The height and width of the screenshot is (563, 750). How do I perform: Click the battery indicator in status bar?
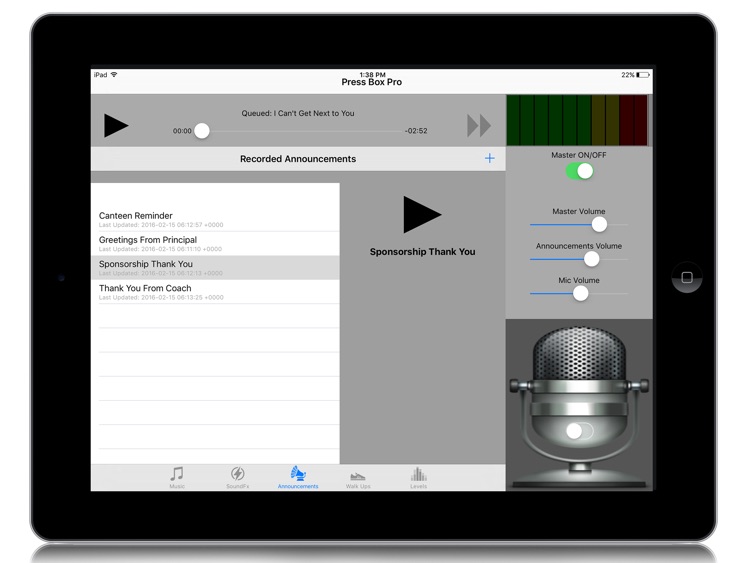coord(643,75)
